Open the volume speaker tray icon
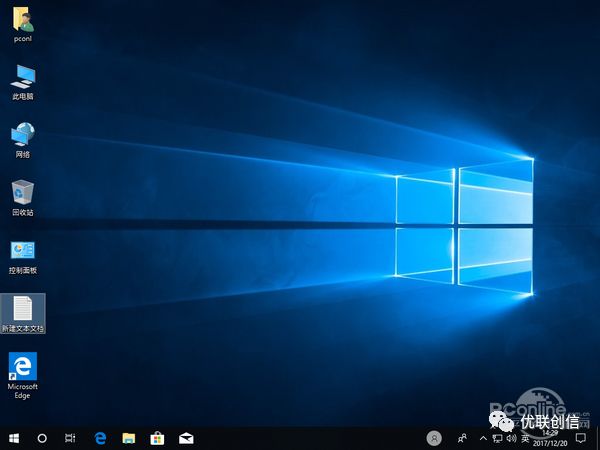The width and height of the screenshot is (600, 450). pos(511,438)
